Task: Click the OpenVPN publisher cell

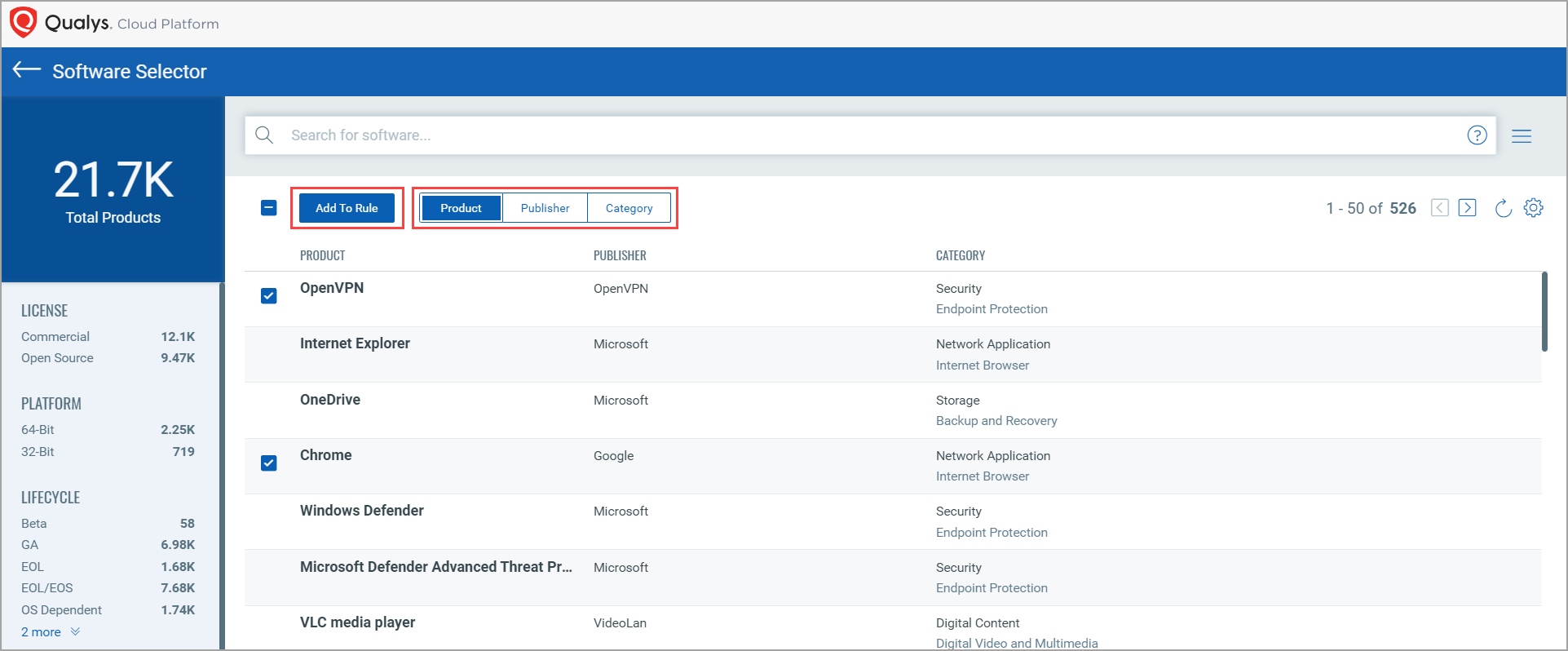Action: coord(621,289)
